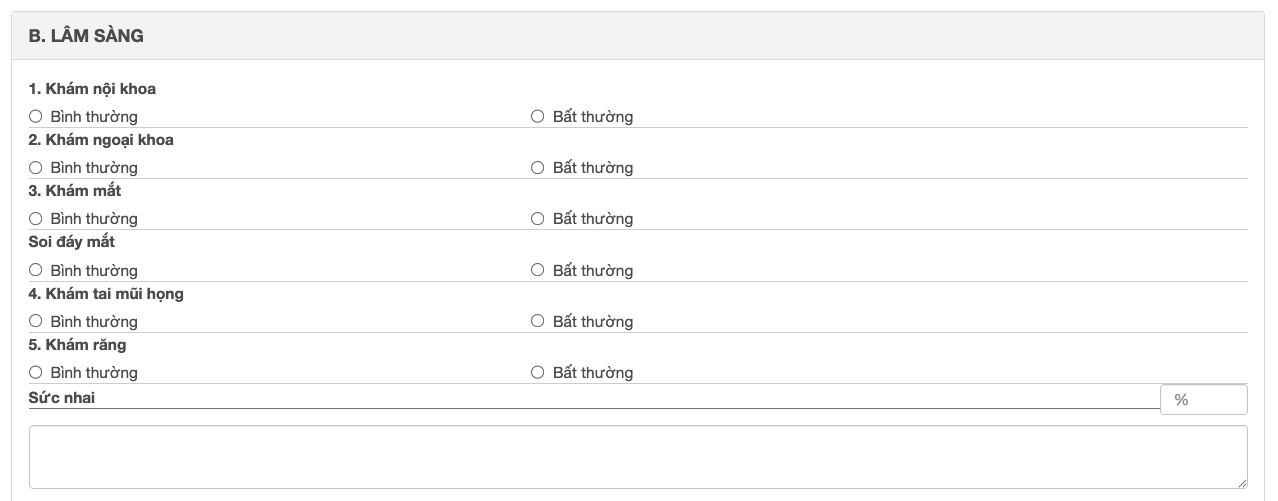Select Bình thường for Khám nội khoa
The width and height of the screenshot is (1278, 501).
pos(36,117)
